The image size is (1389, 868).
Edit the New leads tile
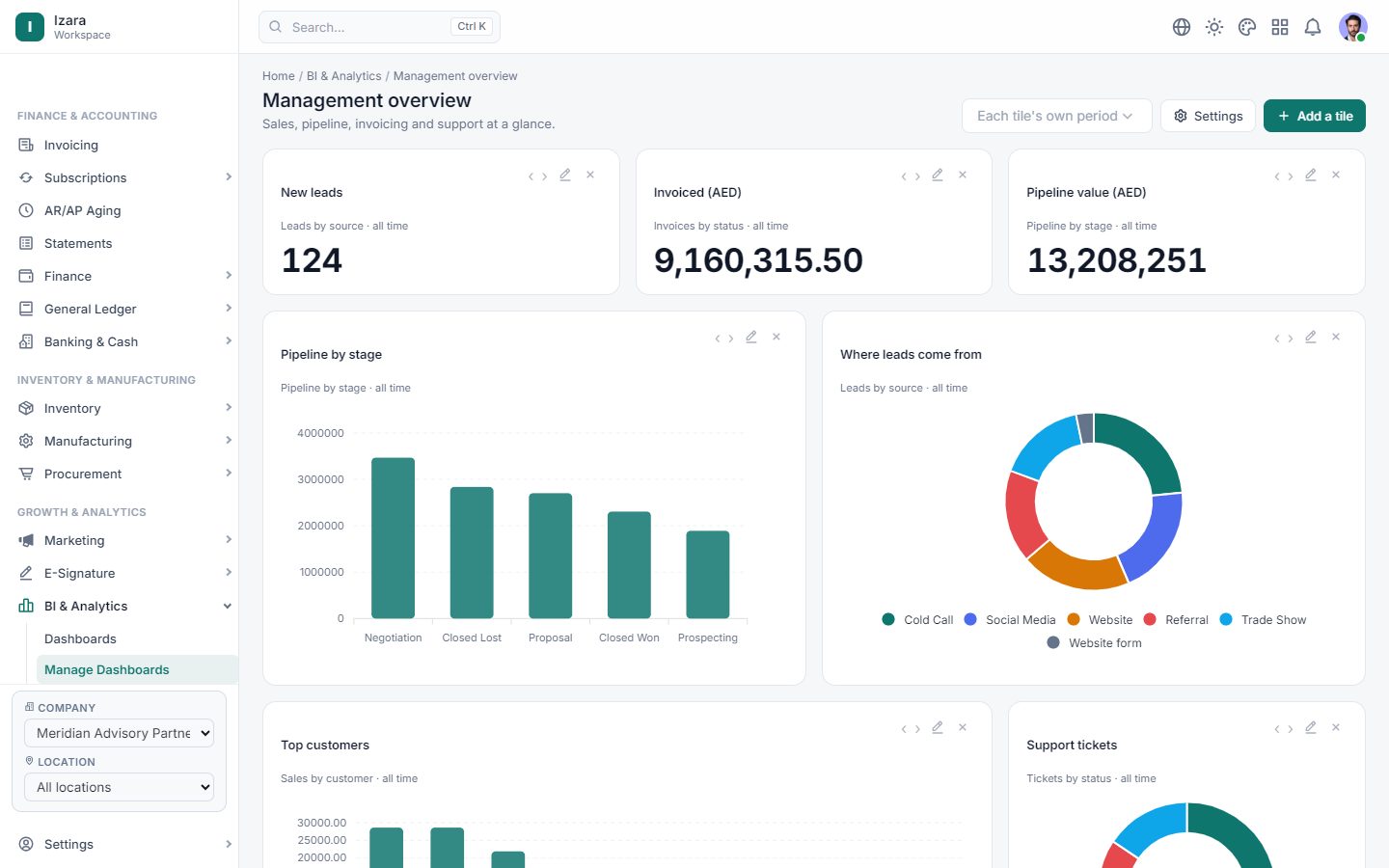[565, 175]
